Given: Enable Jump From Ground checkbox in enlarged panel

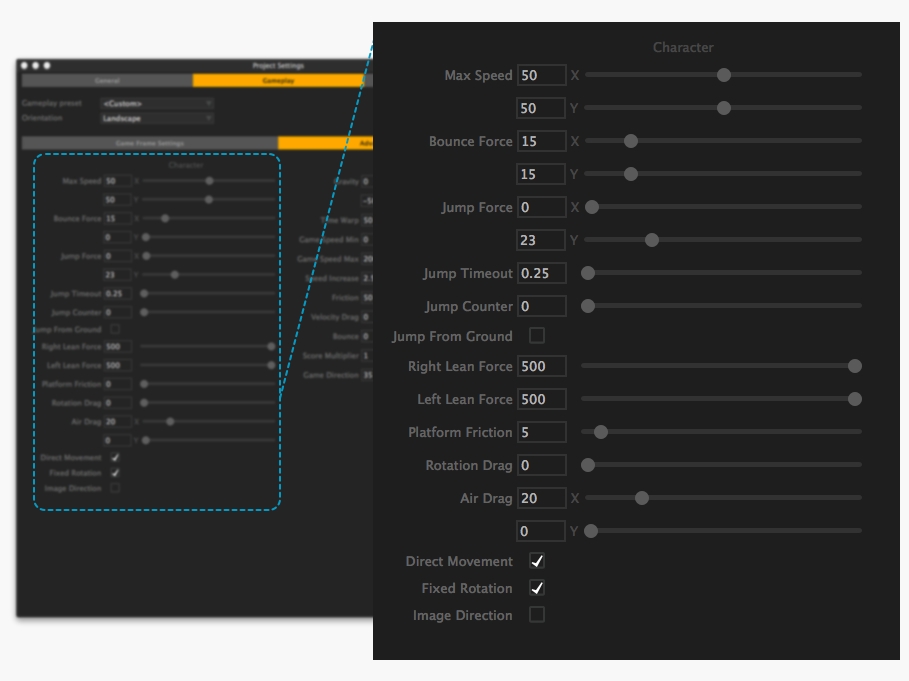Looking at the screenshot, I should [537, 336].
